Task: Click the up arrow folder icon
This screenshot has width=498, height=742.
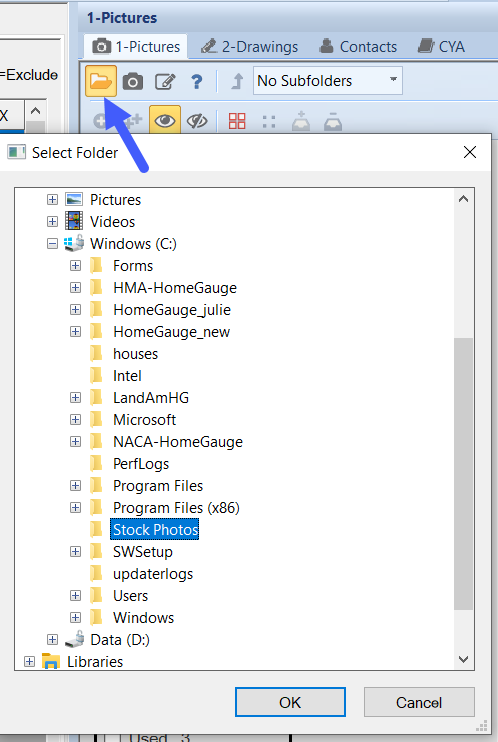Action: [237, 81]
